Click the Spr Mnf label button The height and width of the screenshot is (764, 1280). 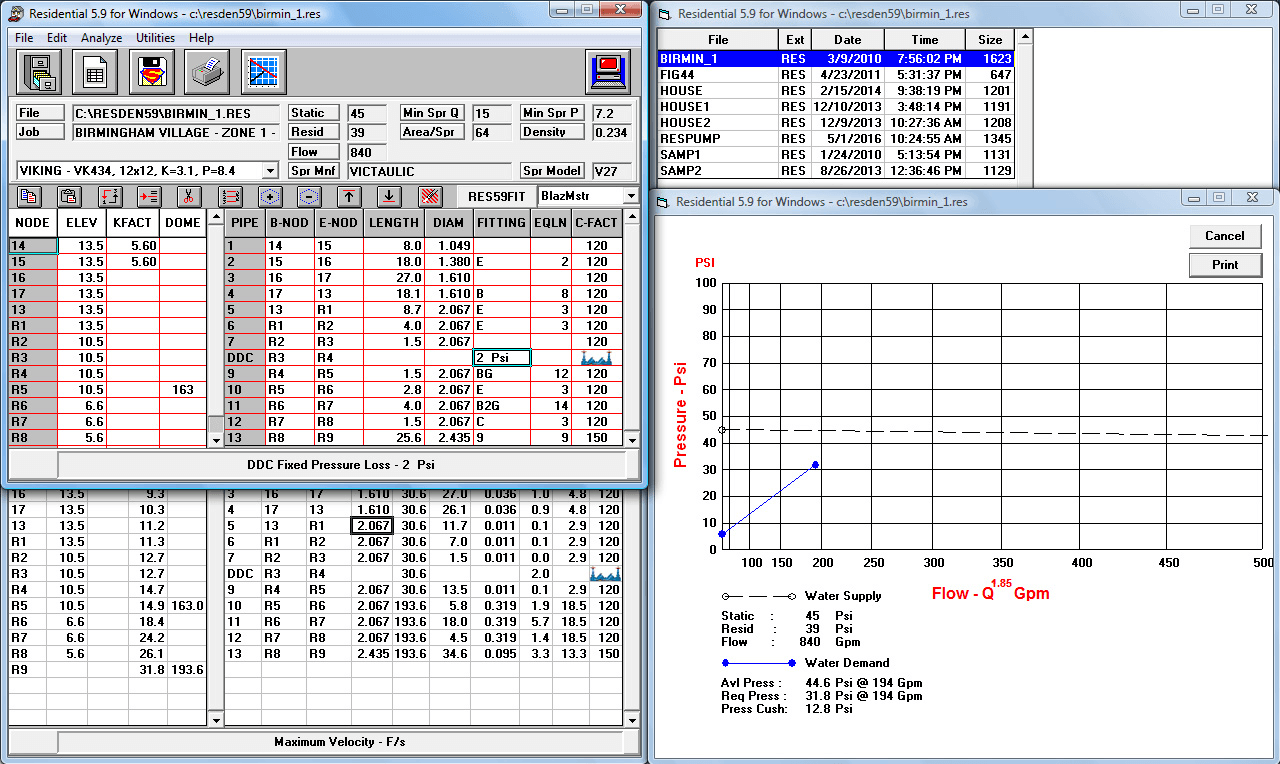tap(312, 171)
